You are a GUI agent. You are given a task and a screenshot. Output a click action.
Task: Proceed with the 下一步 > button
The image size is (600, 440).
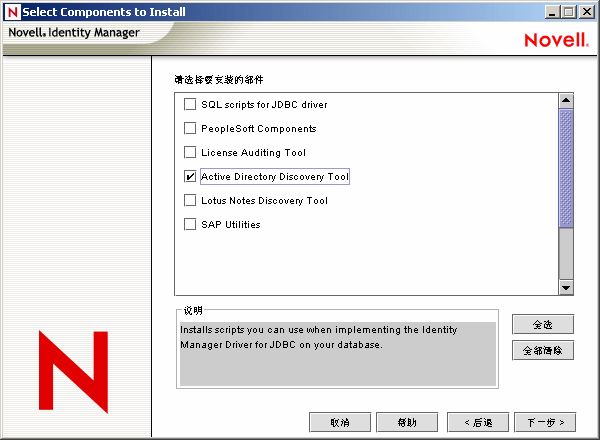pos(545,422)
